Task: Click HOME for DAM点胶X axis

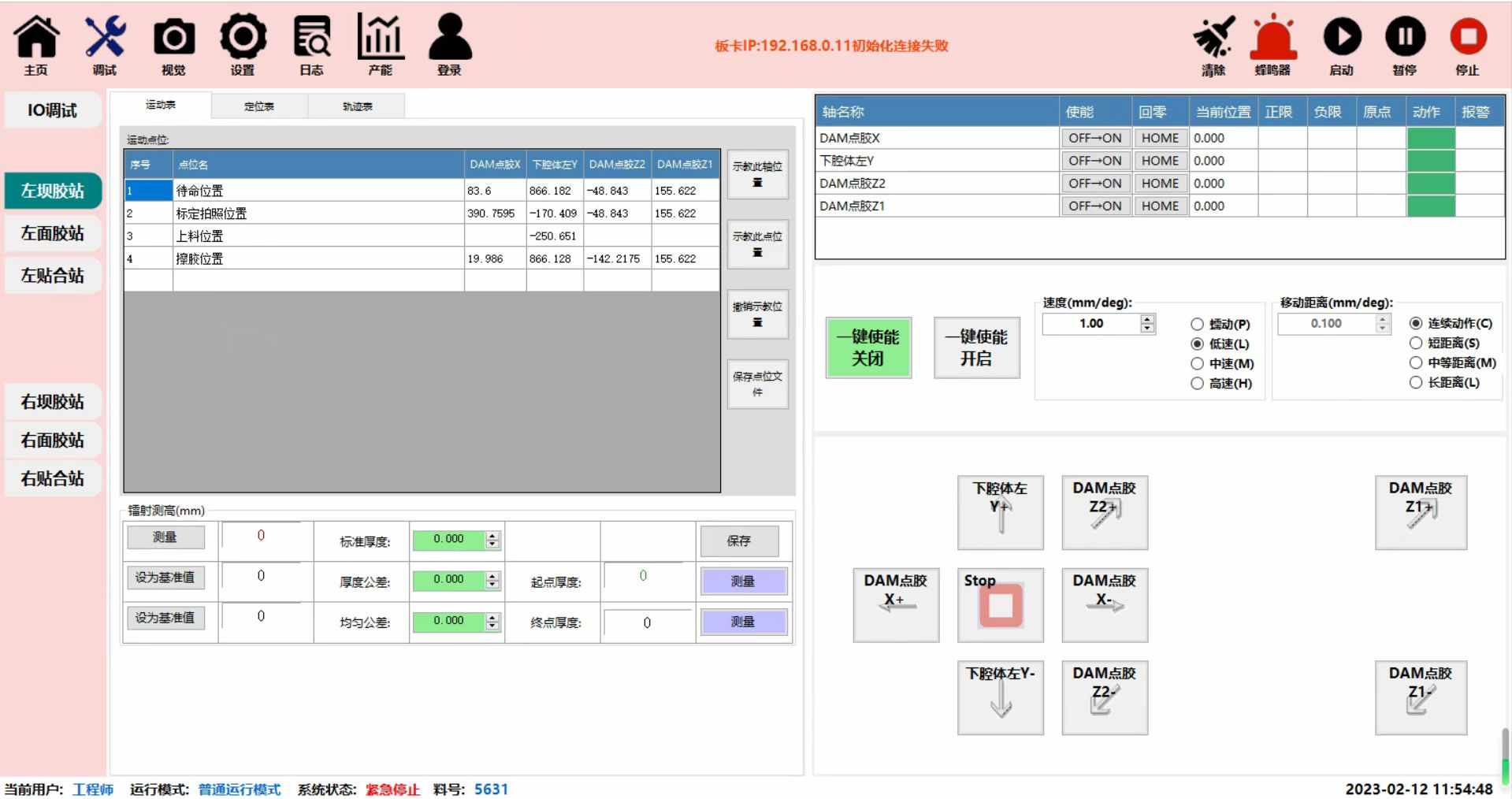Action: [x=1161, y=138]
